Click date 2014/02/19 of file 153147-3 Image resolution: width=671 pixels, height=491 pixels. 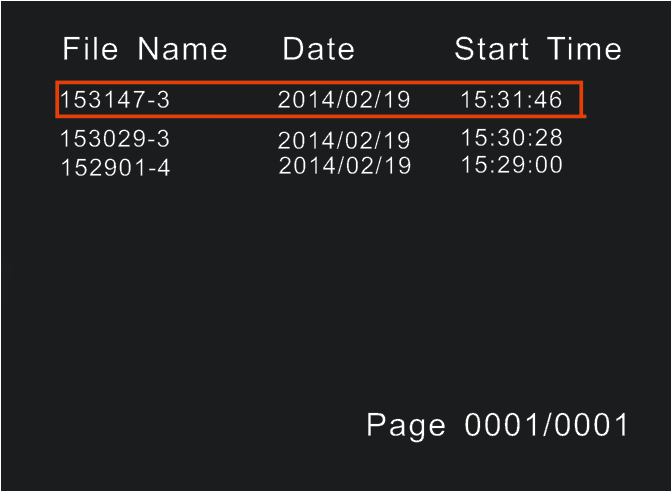(x=344, y=99)
